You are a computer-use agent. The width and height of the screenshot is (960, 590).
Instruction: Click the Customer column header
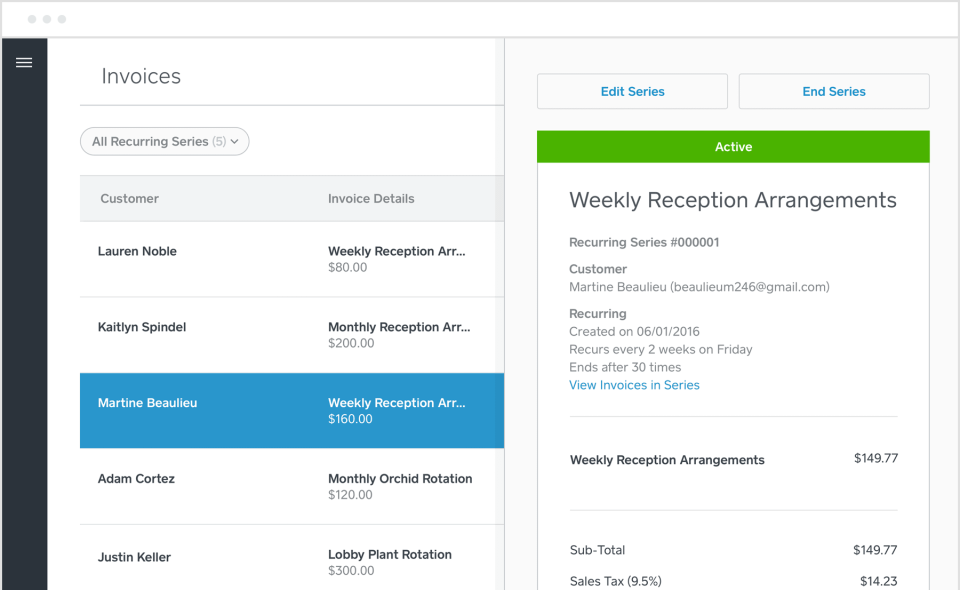point(130,199)
